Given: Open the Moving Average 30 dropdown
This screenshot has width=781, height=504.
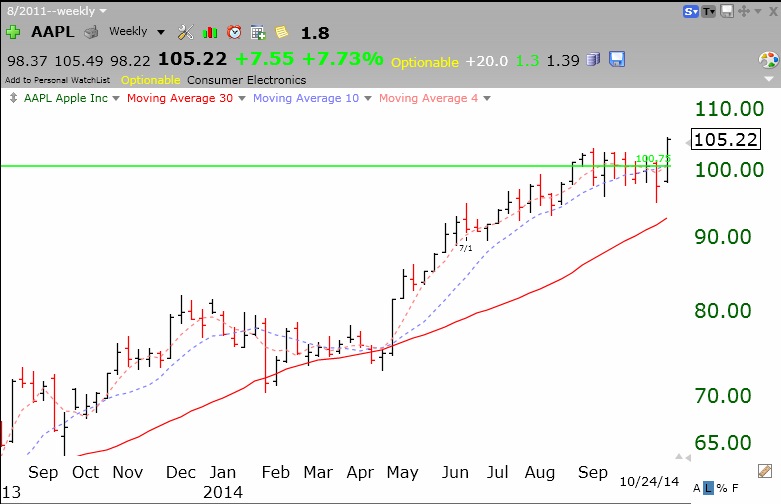Looking at the screenshot, I should (242, 99).
